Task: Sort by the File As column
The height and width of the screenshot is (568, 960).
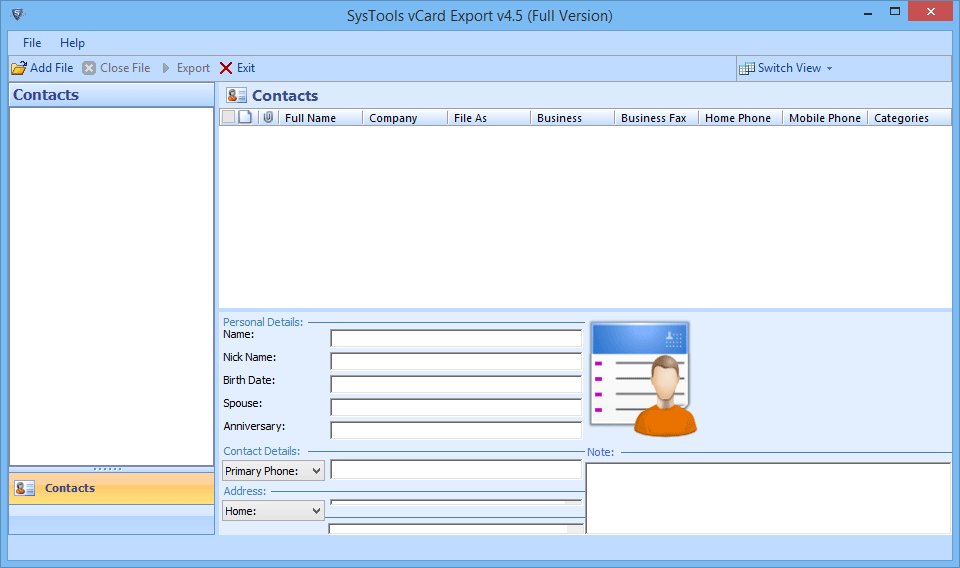Action: pyautogui.click(x=489, y=118)
